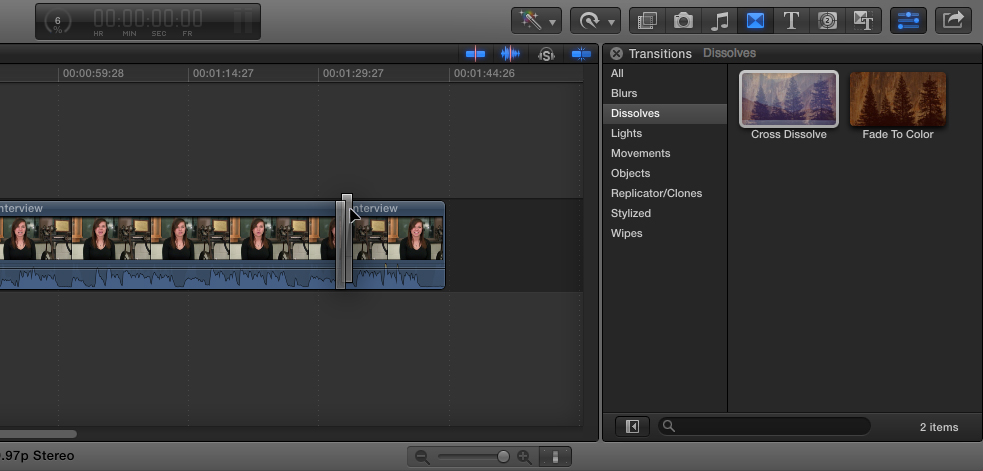Select the Cross Dissolve transition thumbnail
This screenshot has width=983, height=471.
(789, 98)
